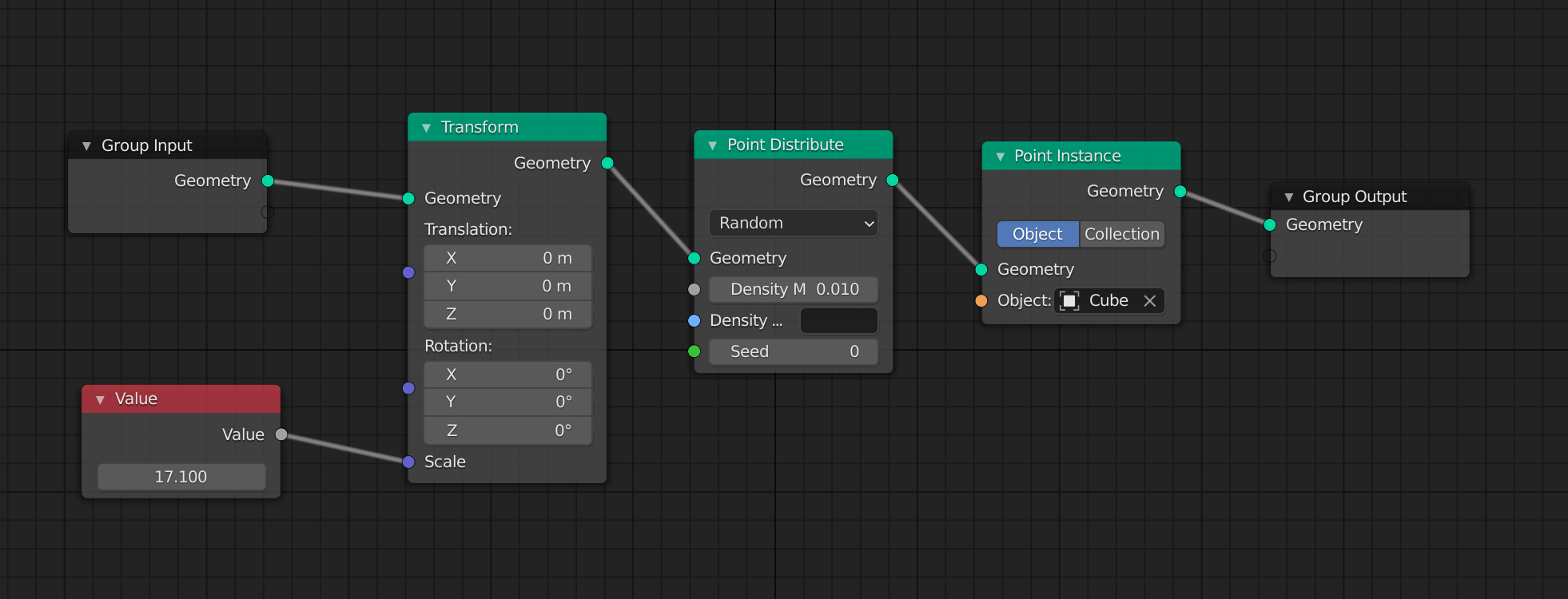The height and width of the screenshot is (599, 1568).
Task: Collapse the Point Instance node triangle
Action: click(1000, 157)
